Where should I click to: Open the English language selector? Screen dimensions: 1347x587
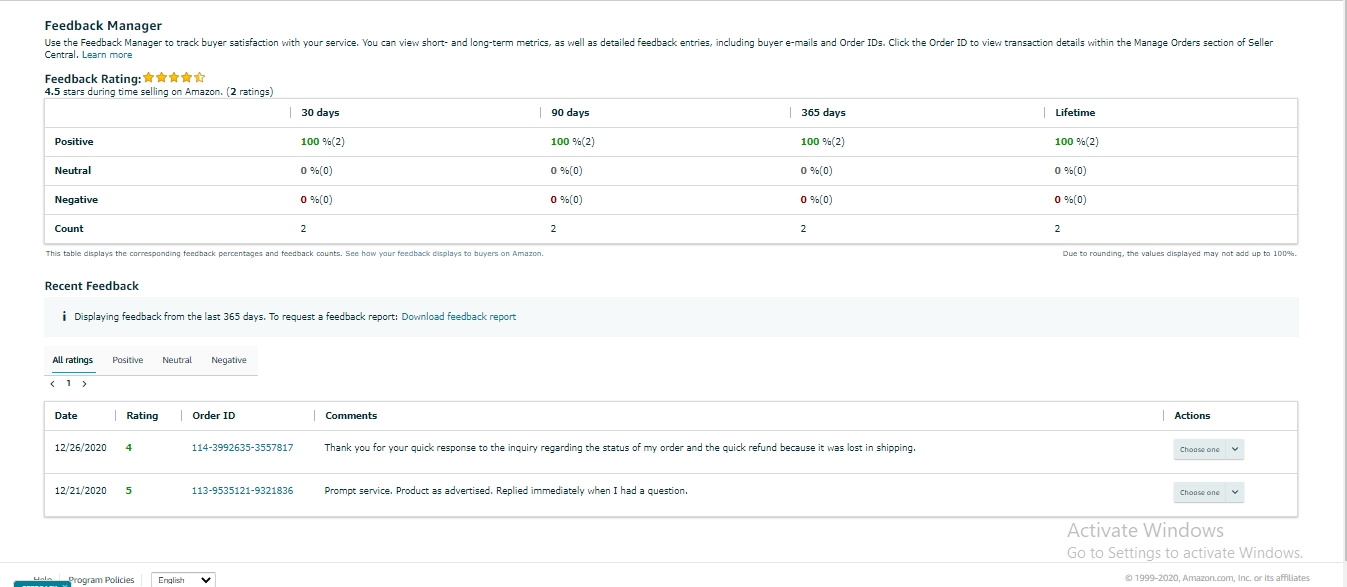coord(185,579)
